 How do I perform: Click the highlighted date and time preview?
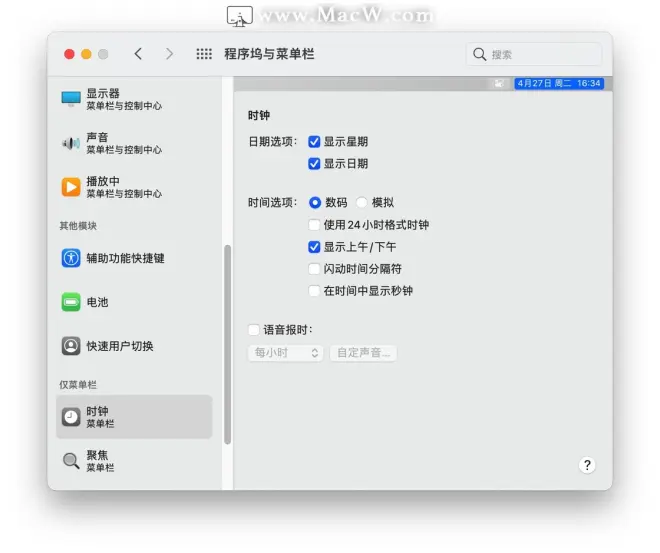coord(559,83)
